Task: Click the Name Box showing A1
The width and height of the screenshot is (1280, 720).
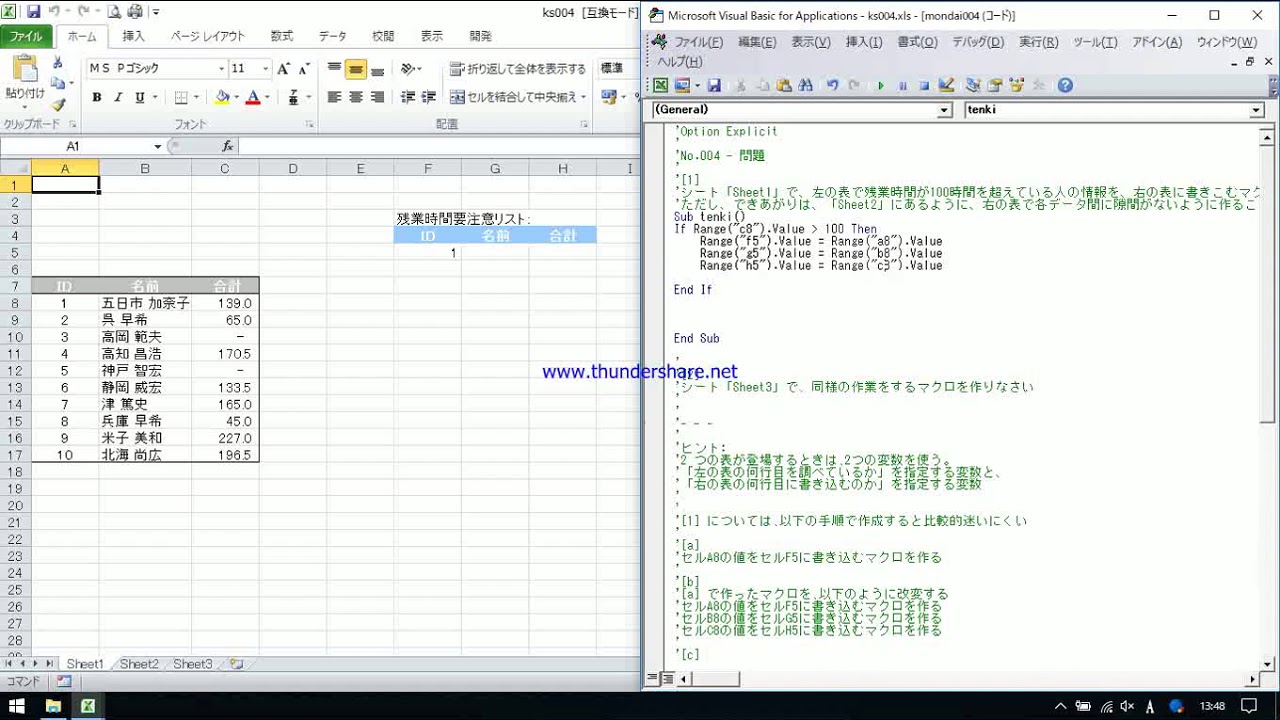Action: (73, 146)
